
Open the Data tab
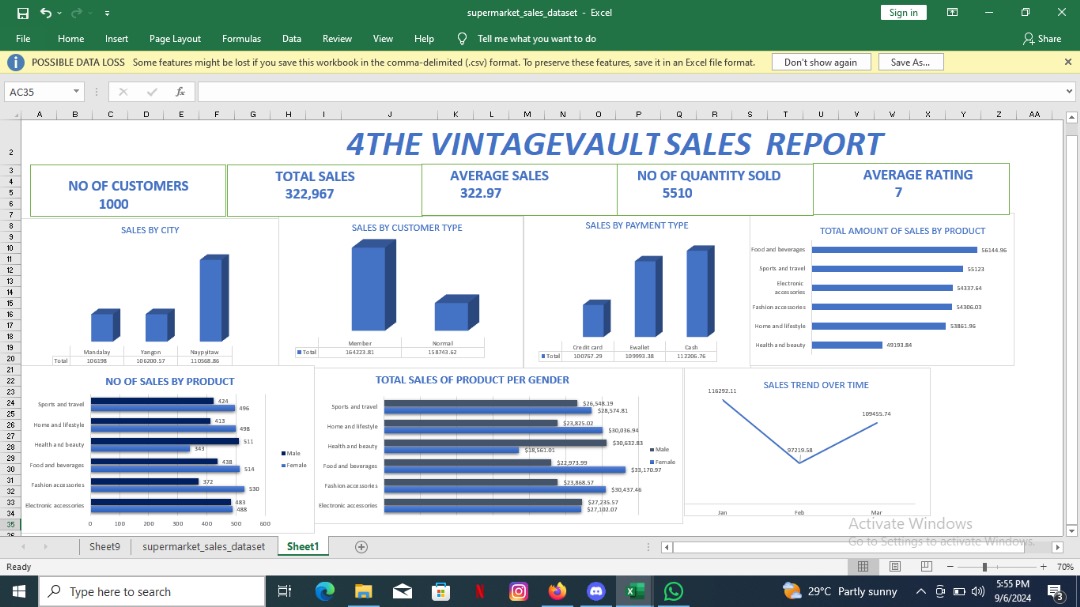[x=291, y=39]
